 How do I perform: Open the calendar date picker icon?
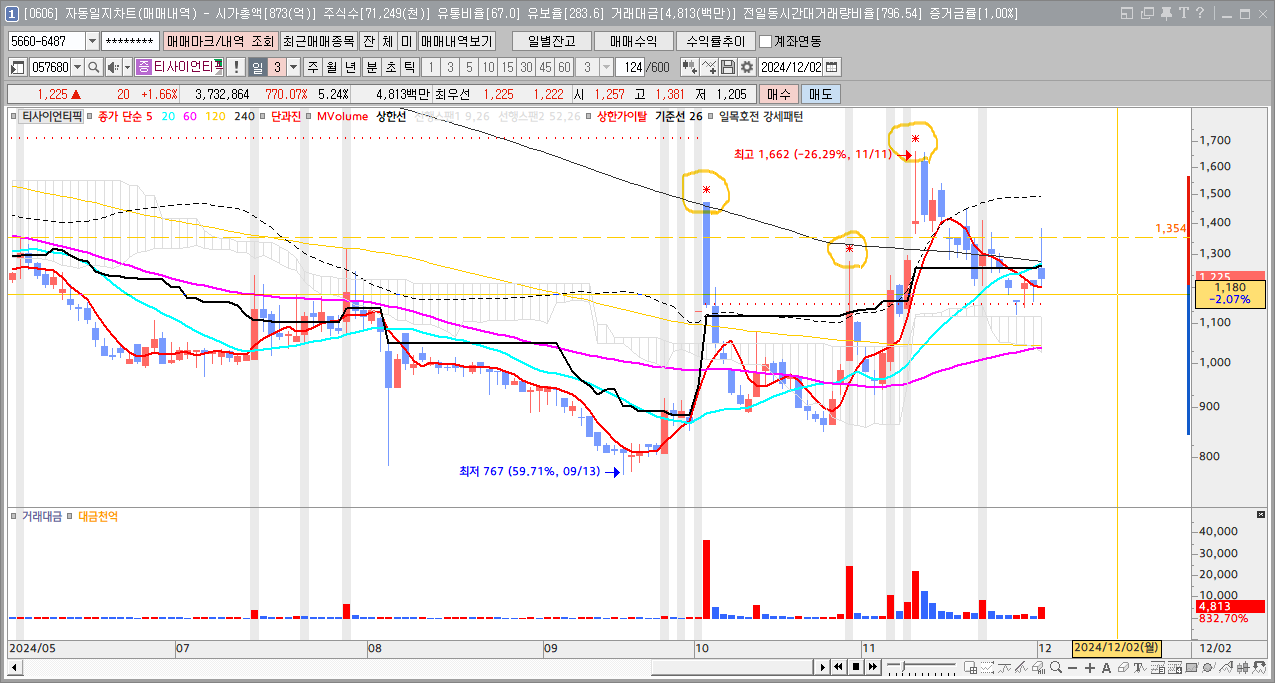coord(832,67)
